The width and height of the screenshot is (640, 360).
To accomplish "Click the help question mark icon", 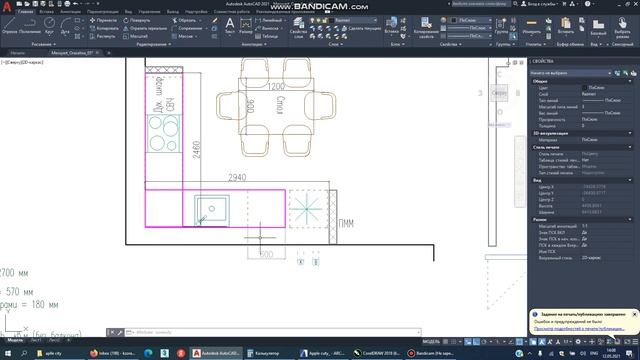I will click(x=587, y=4).
